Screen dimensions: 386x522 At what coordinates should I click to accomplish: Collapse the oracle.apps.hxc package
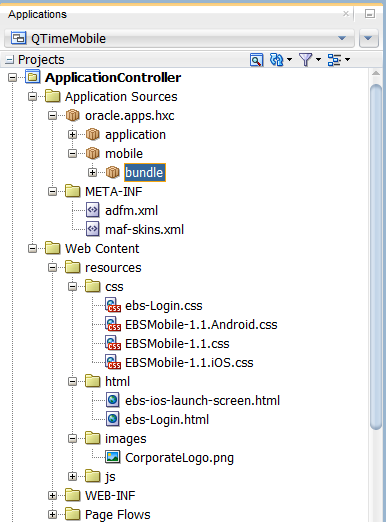click(52, 116)
